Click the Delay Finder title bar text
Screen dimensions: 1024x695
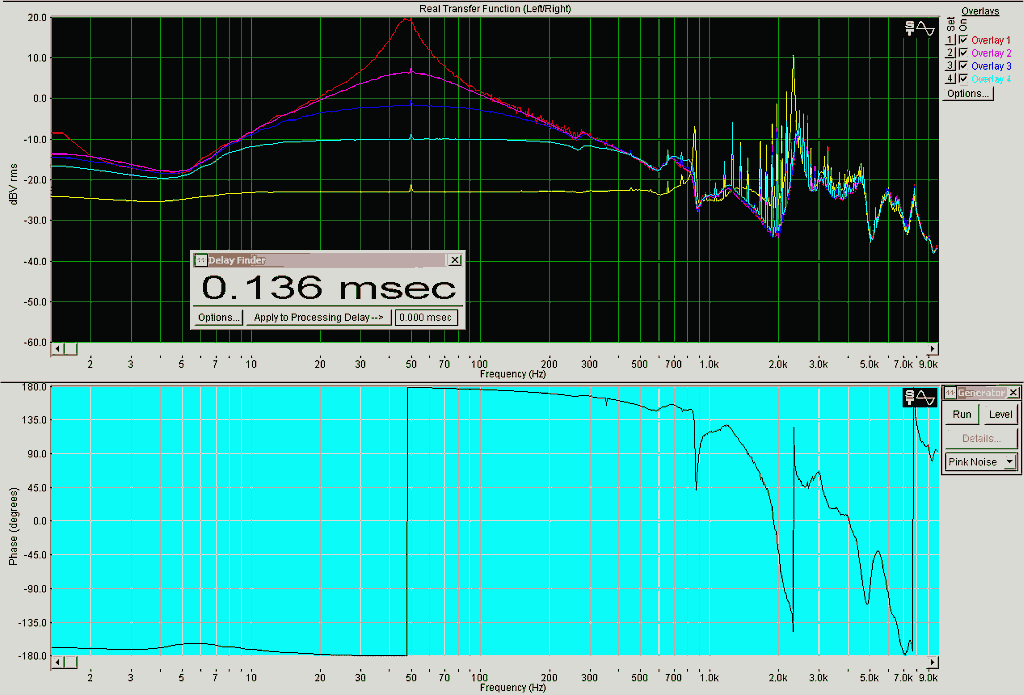coord(237,260)
